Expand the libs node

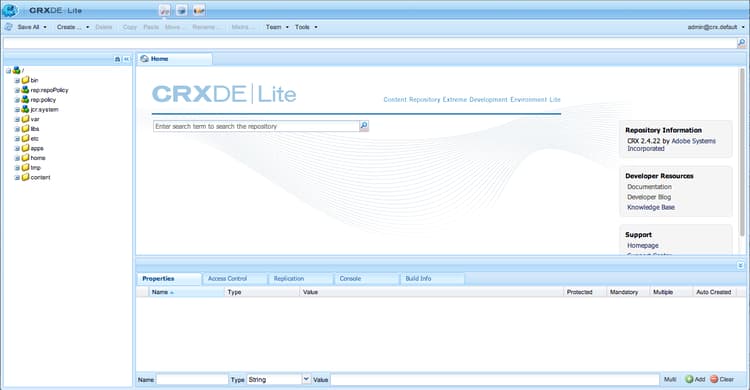(x=17, y=129)
